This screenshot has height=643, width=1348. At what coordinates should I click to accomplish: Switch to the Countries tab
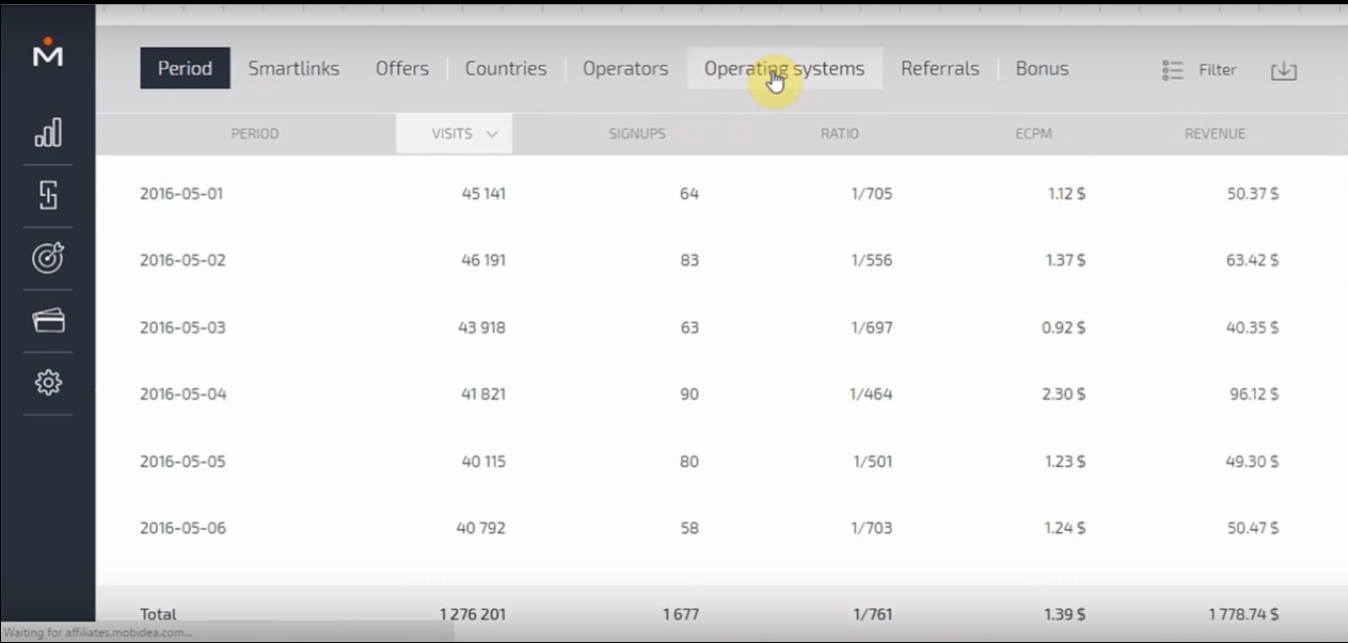point(506,68)
